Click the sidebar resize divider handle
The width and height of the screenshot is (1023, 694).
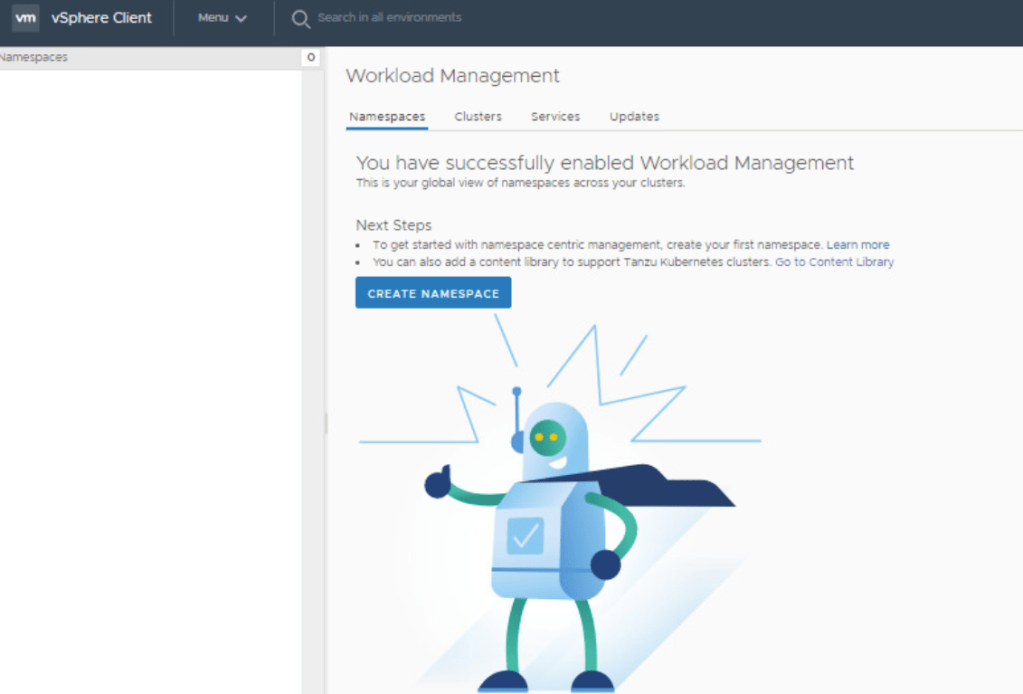[325, 424]
